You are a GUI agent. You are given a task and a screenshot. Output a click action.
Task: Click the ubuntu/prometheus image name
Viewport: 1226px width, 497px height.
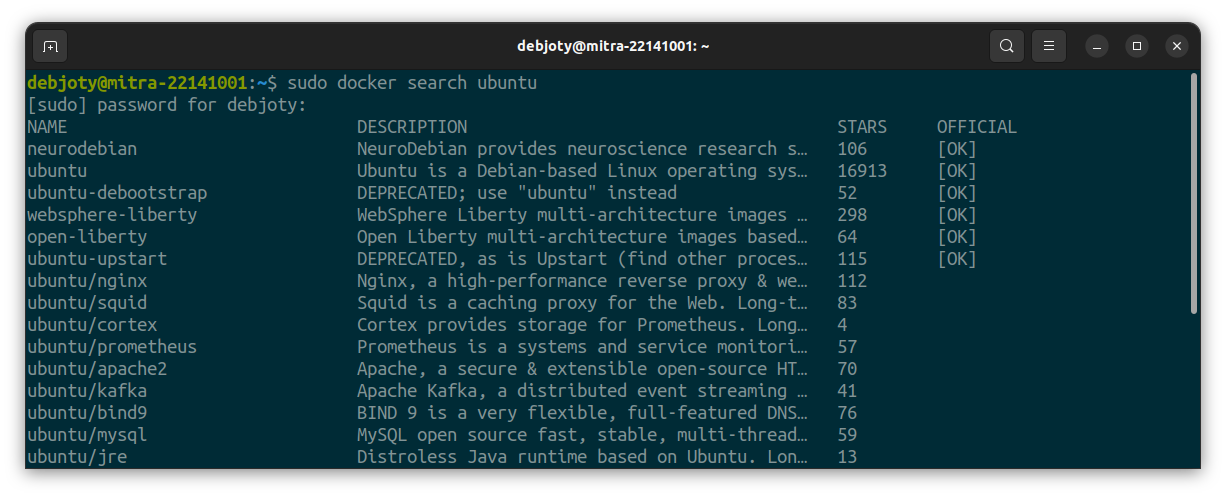point(112,347)
